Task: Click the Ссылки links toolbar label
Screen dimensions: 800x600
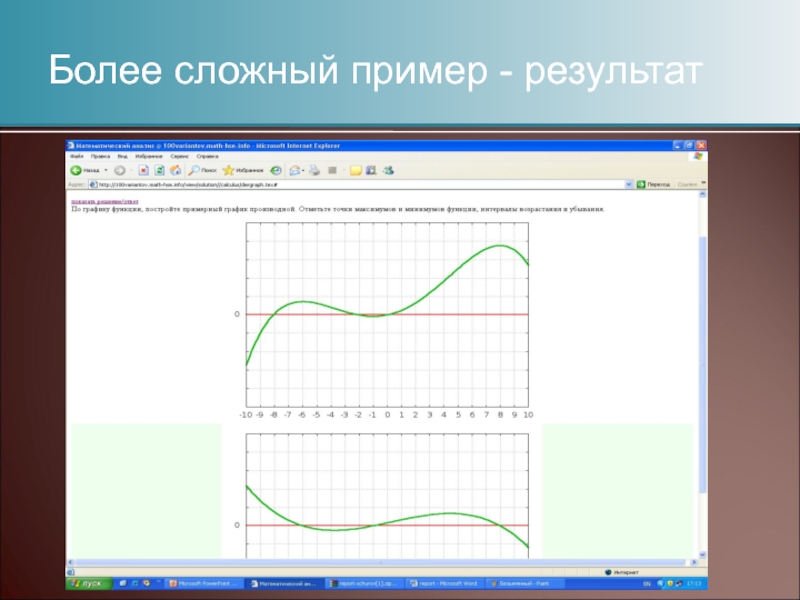Action: pos(687,185)
